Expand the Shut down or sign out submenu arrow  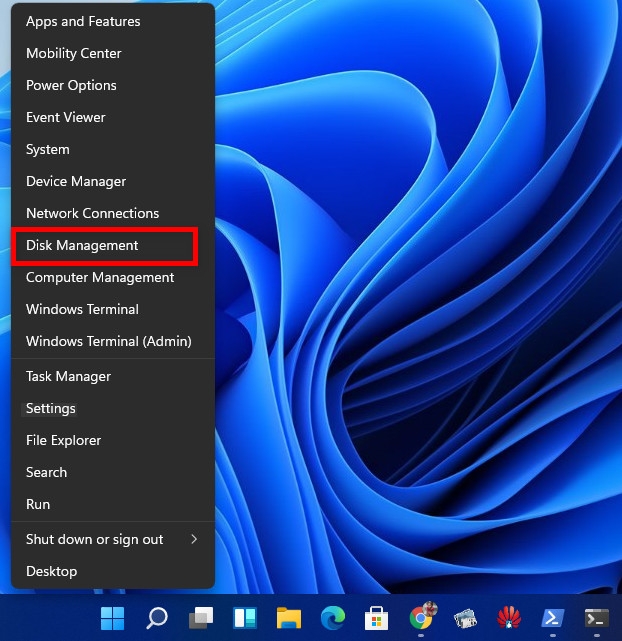pos(194,539)
